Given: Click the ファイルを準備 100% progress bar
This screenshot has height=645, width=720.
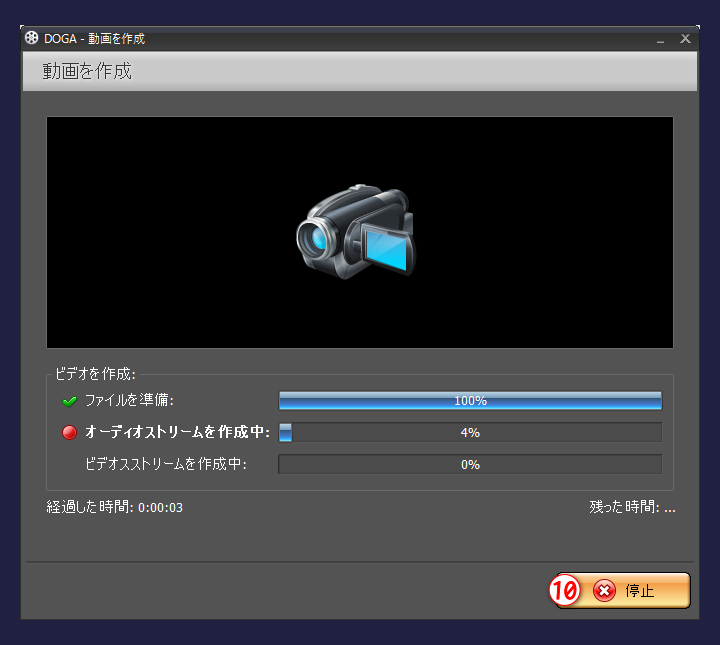Looking at the screenshot, I should click(x=469, y=401).
